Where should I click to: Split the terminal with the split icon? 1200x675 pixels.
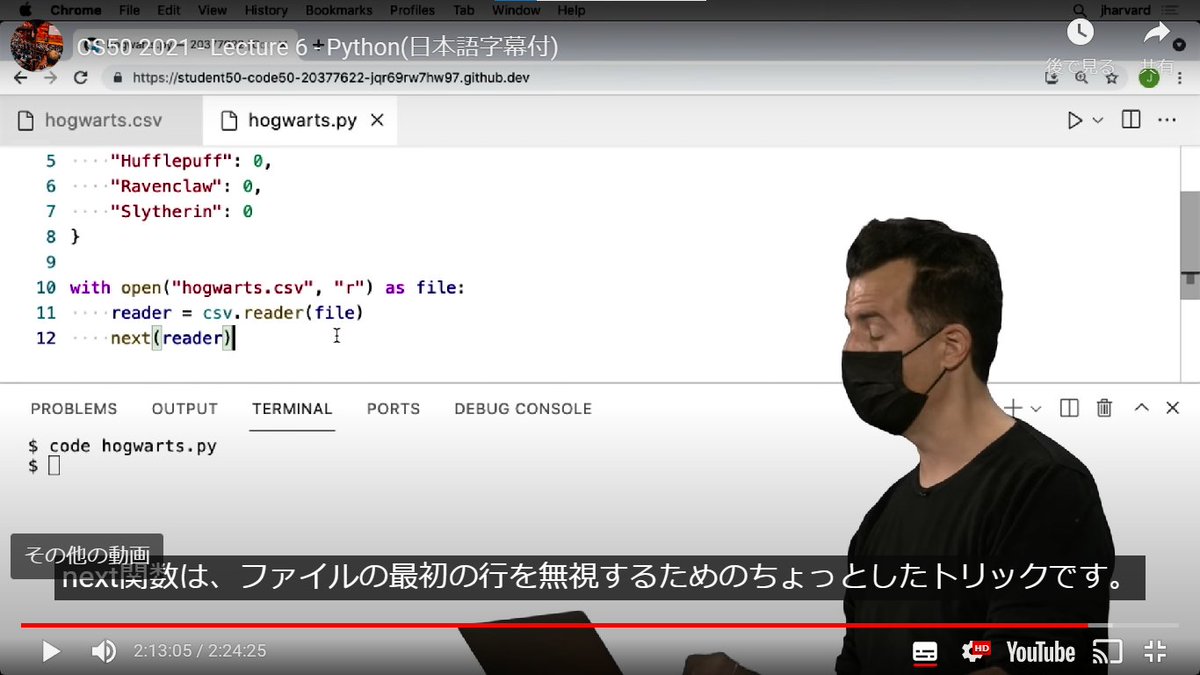1069,408
